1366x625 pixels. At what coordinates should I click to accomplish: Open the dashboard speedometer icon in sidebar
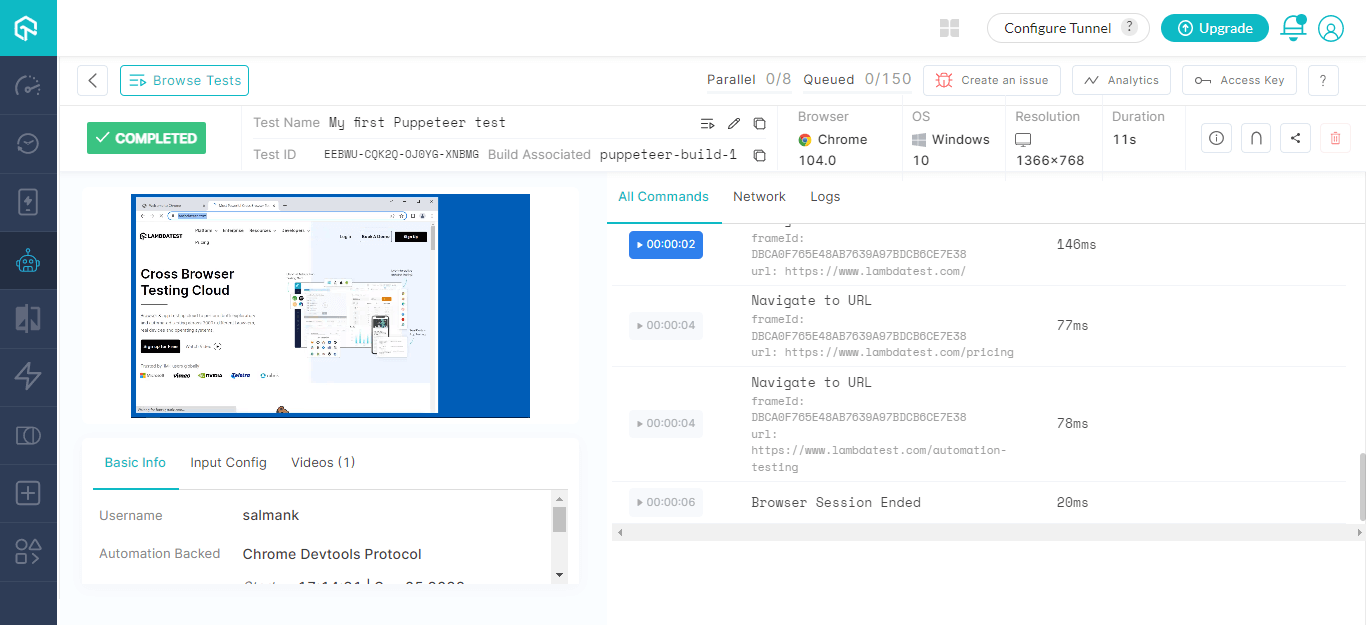[28, 86]
